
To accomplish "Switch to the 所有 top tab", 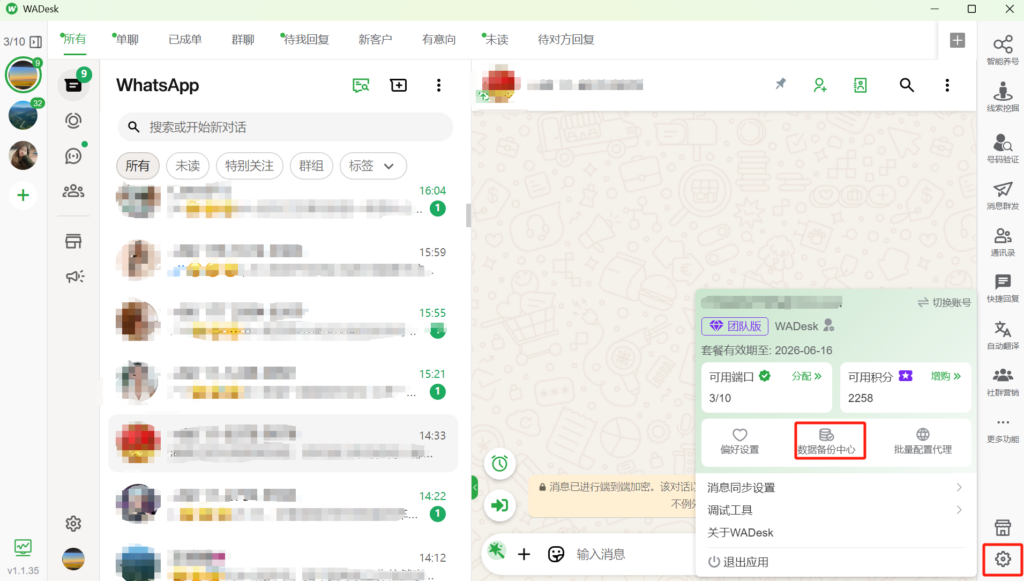I will pyautogui.click(x=74, y=39).
